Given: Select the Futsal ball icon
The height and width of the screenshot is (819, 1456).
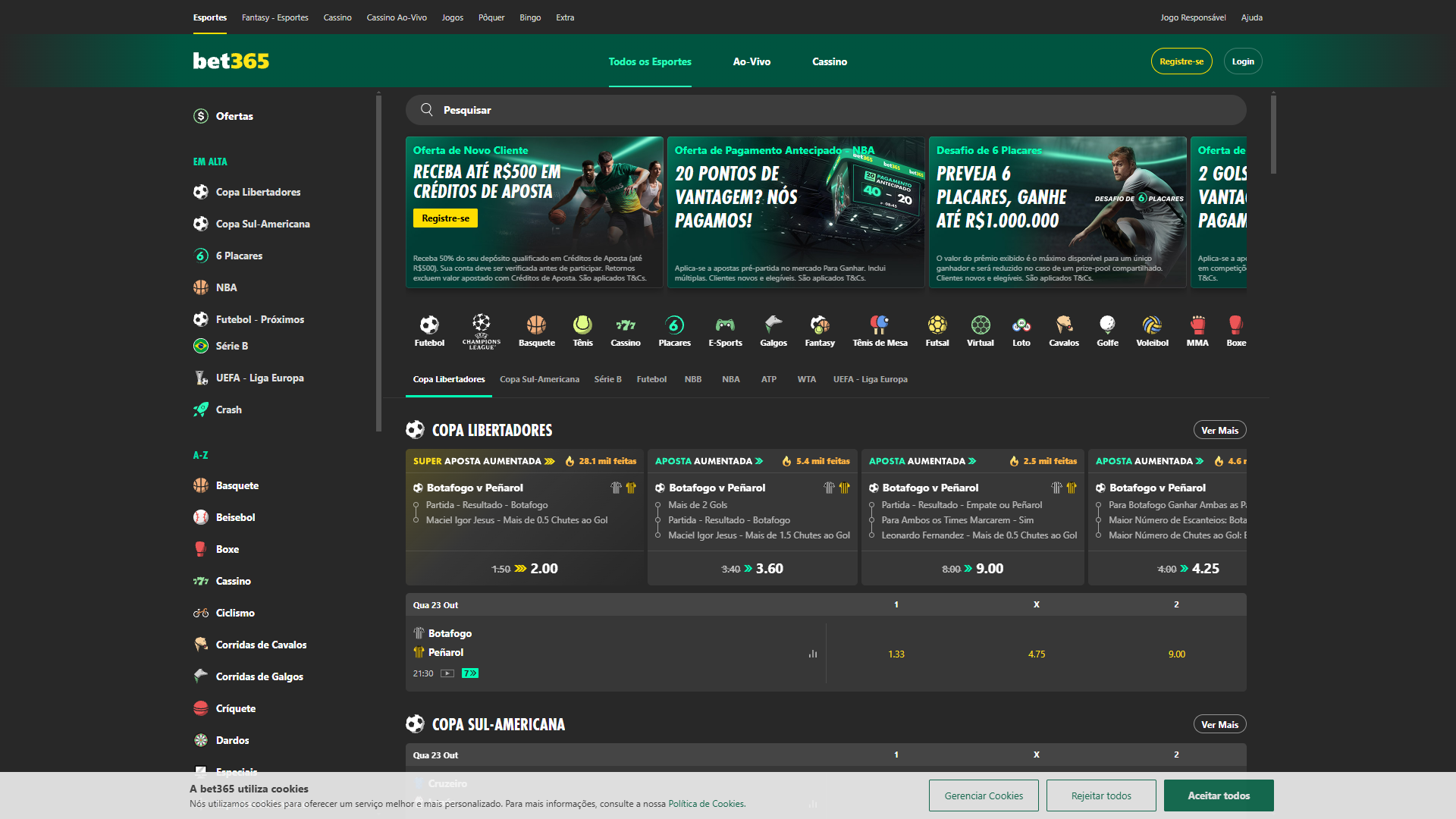Looking at the screenshot, I should pyautogui.click(x=937, y=331).
